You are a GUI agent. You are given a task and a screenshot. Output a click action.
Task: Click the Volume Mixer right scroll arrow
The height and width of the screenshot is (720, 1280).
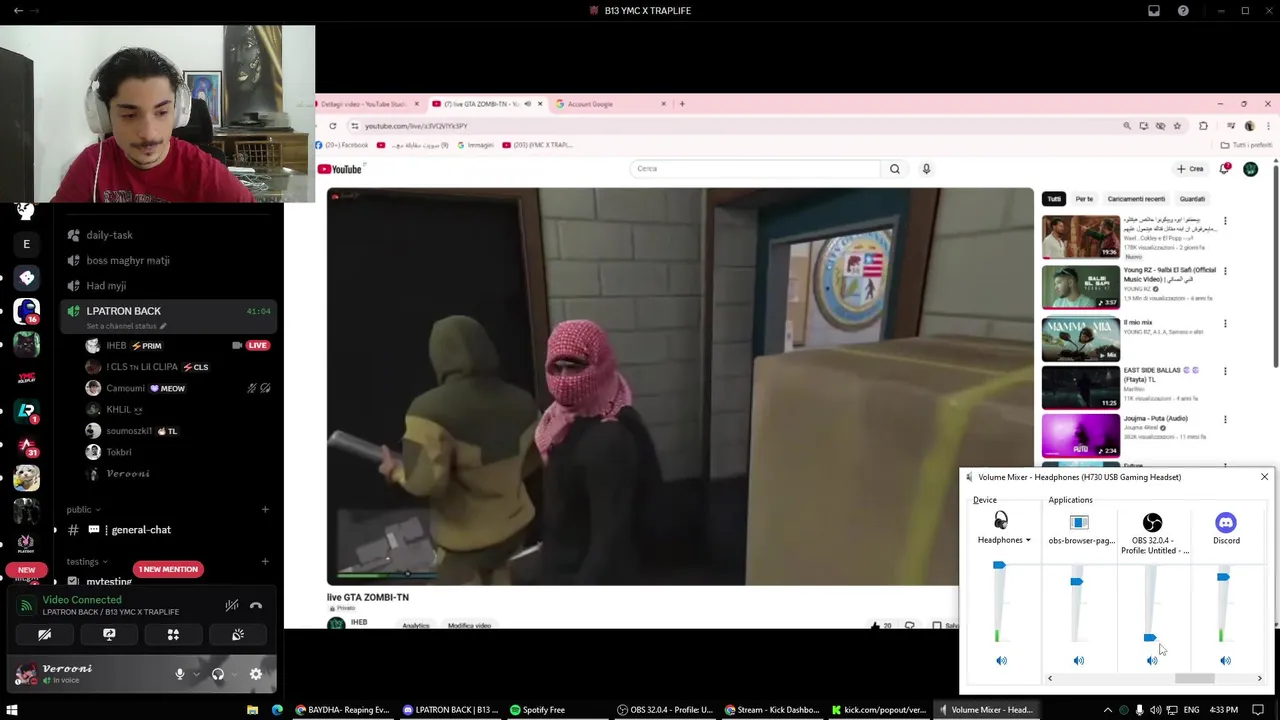point(1259,679)
